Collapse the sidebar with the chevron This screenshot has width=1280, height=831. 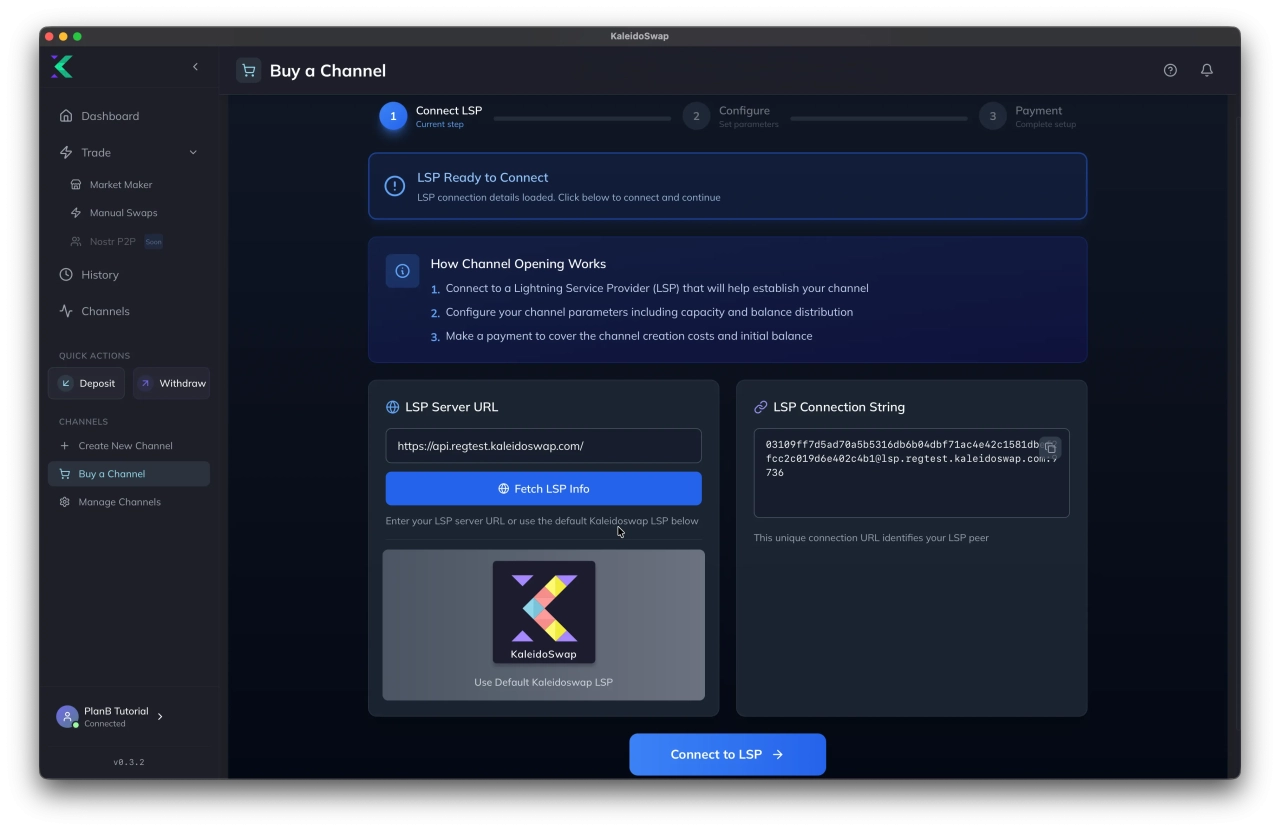pyautogui.click(x=195, y=67)
